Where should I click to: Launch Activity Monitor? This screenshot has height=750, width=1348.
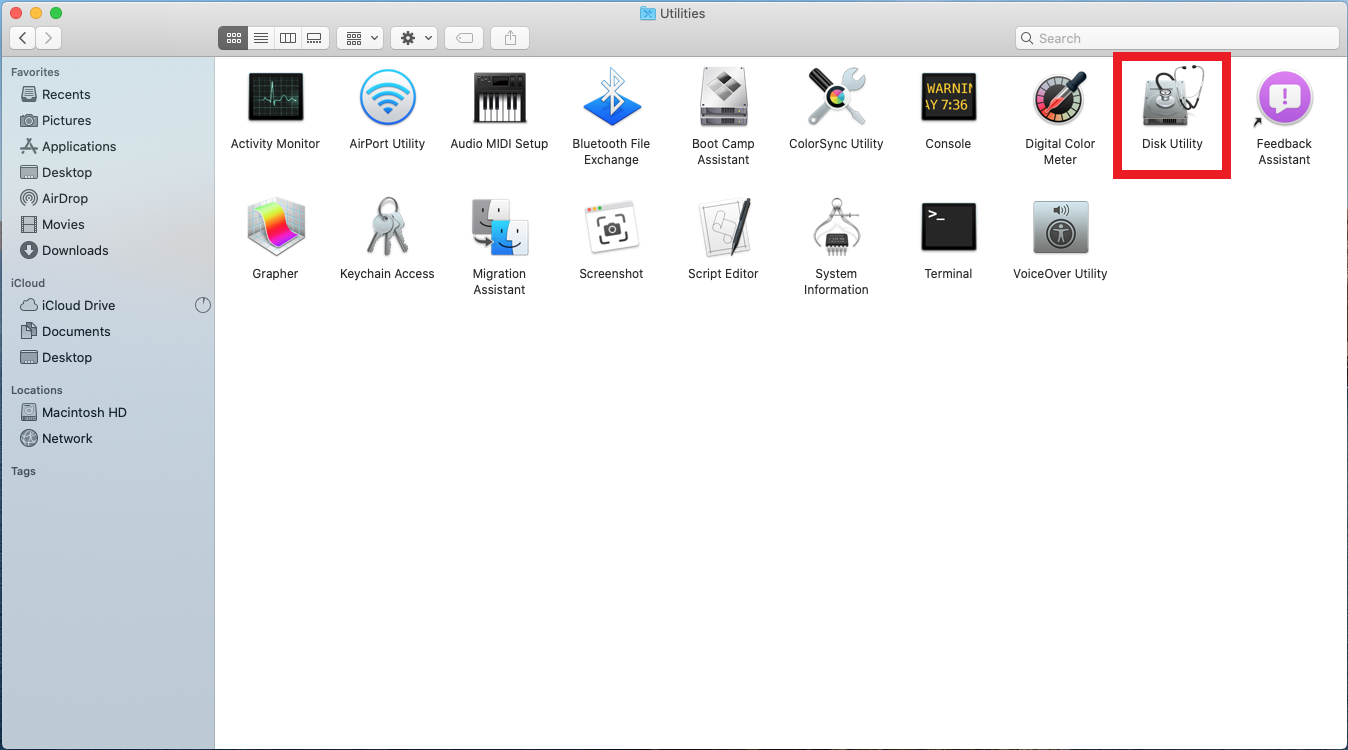[x=275, y=100]
